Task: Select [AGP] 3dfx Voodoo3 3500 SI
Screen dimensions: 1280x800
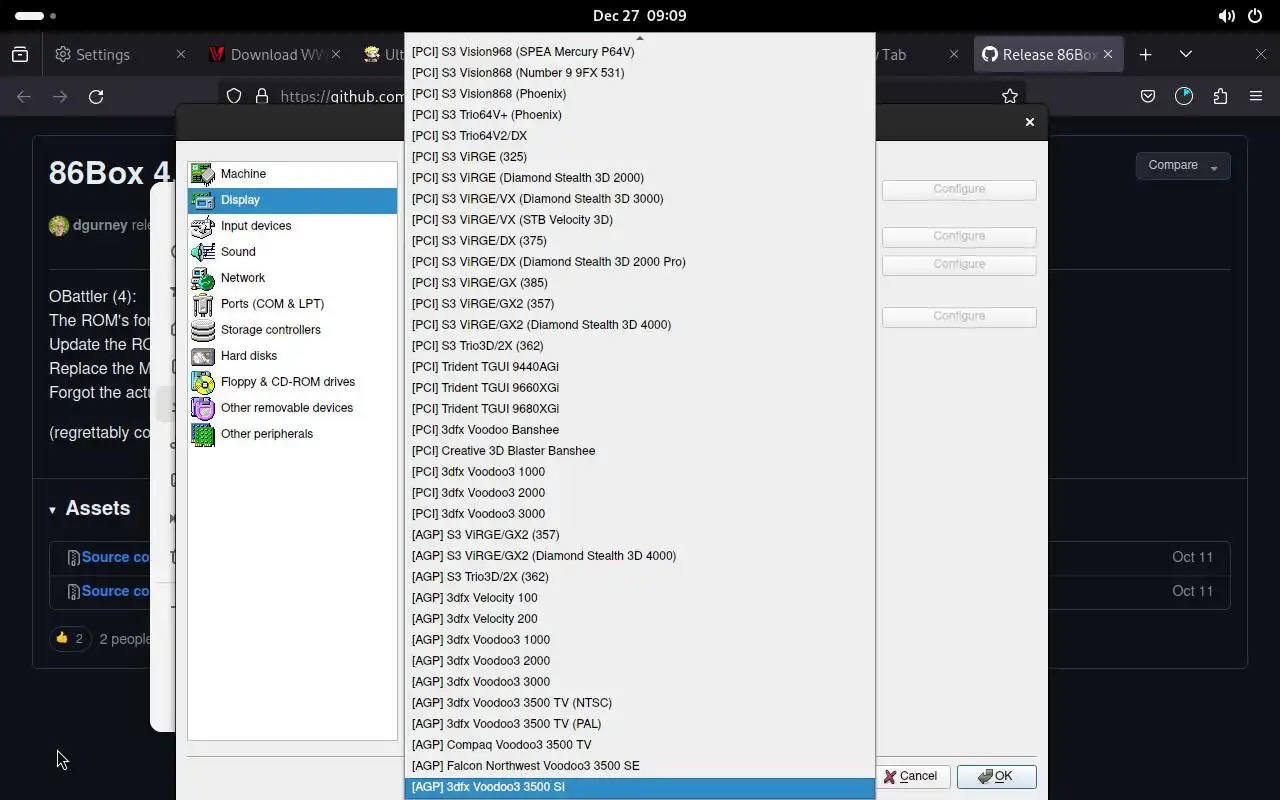Action: pos(640,787)
